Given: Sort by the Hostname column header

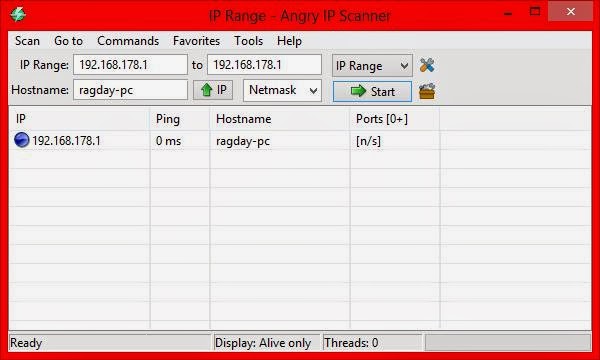Looking at the screenshot, I should click(280, 119).
